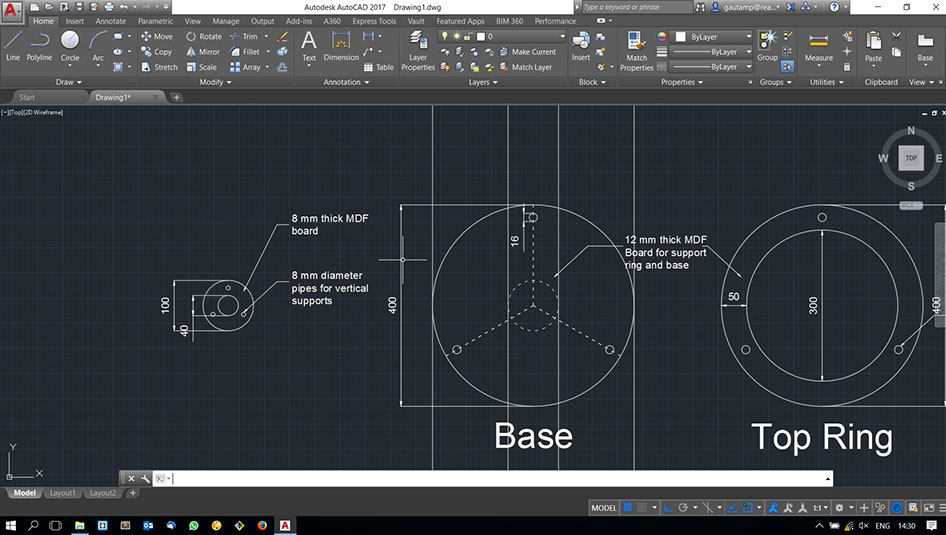Viewport: 946px width, 535px height.
Task: Click the command line input field
Action: click(500, 479)
